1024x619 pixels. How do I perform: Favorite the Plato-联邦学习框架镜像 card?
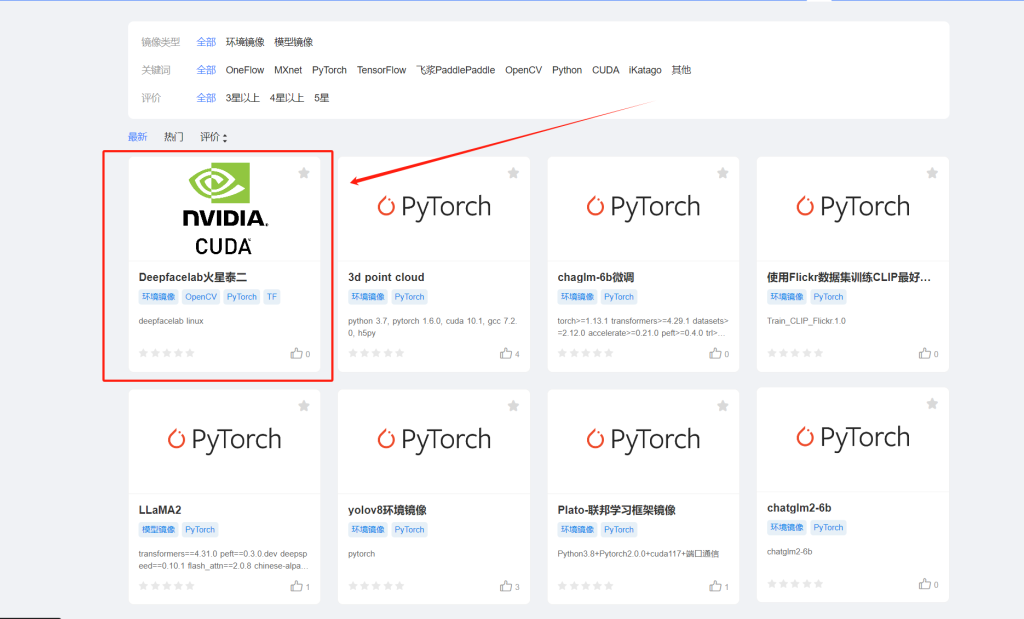pyautogui.click(x=723, y=406)
